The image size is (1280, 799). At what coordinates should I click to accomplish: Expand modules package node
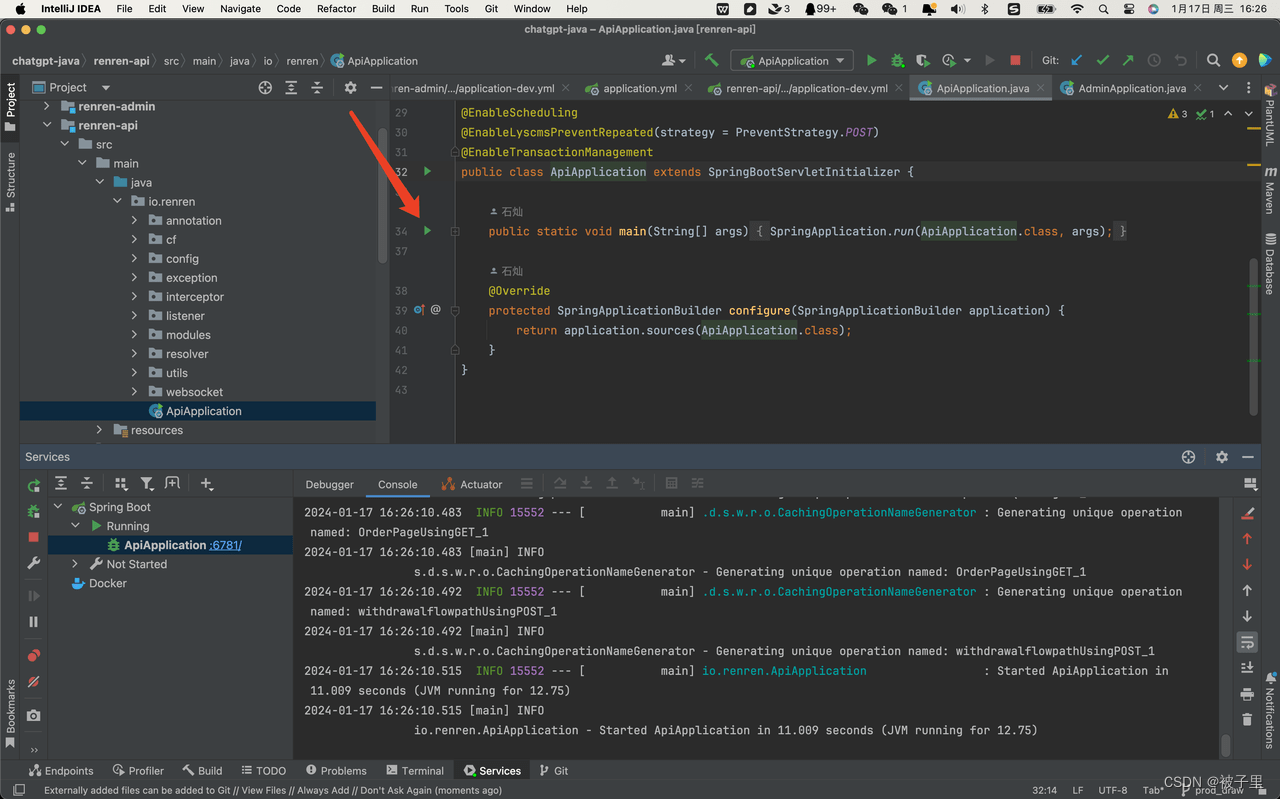pos(134,335)
